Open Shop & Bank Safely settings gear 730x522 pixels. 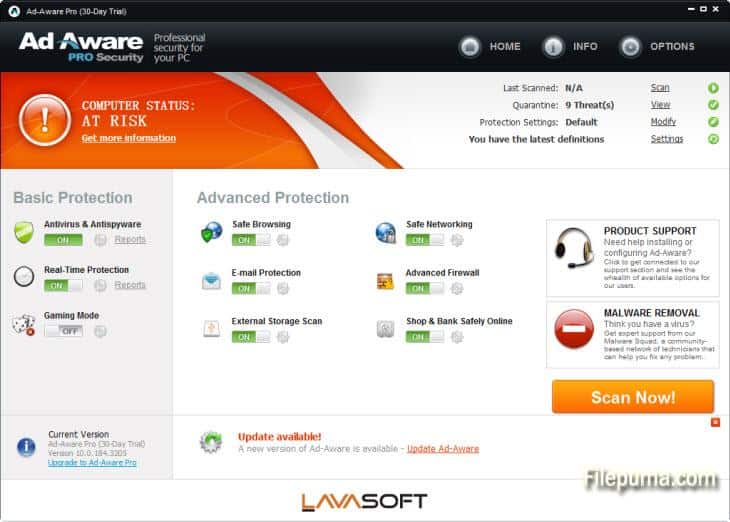coord(457,337)
